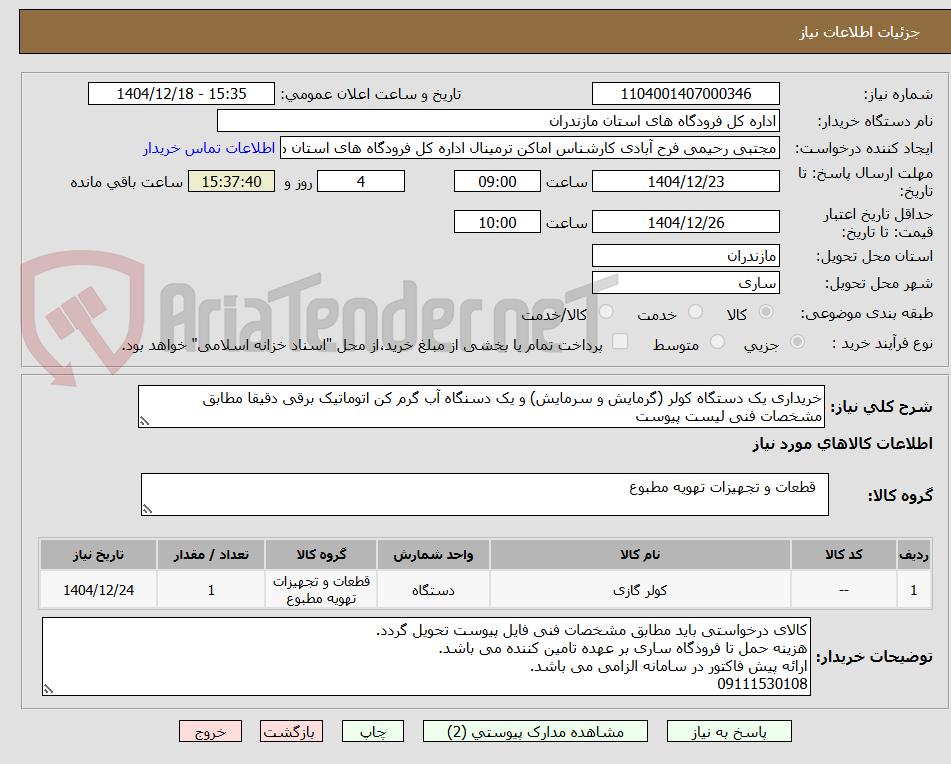Click the remaining days field 4
The width and height of the screenshot is (951, 764).
[361, 181]
